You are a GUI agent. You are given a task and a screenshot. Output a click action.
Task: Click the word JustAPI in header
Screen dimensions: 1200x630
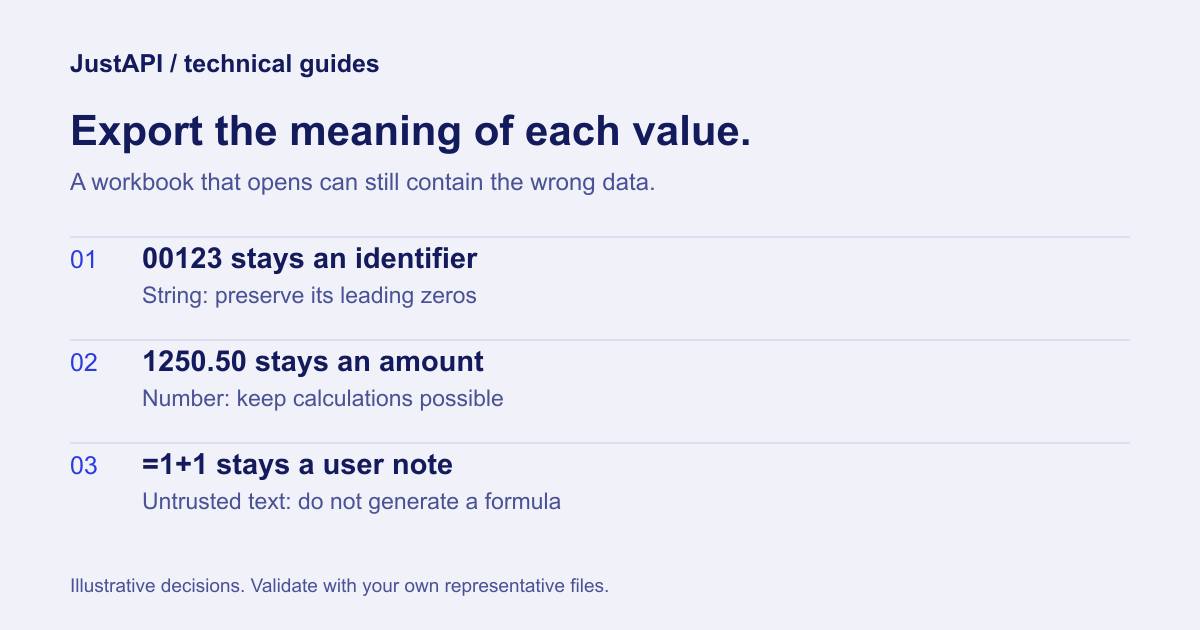115,64
